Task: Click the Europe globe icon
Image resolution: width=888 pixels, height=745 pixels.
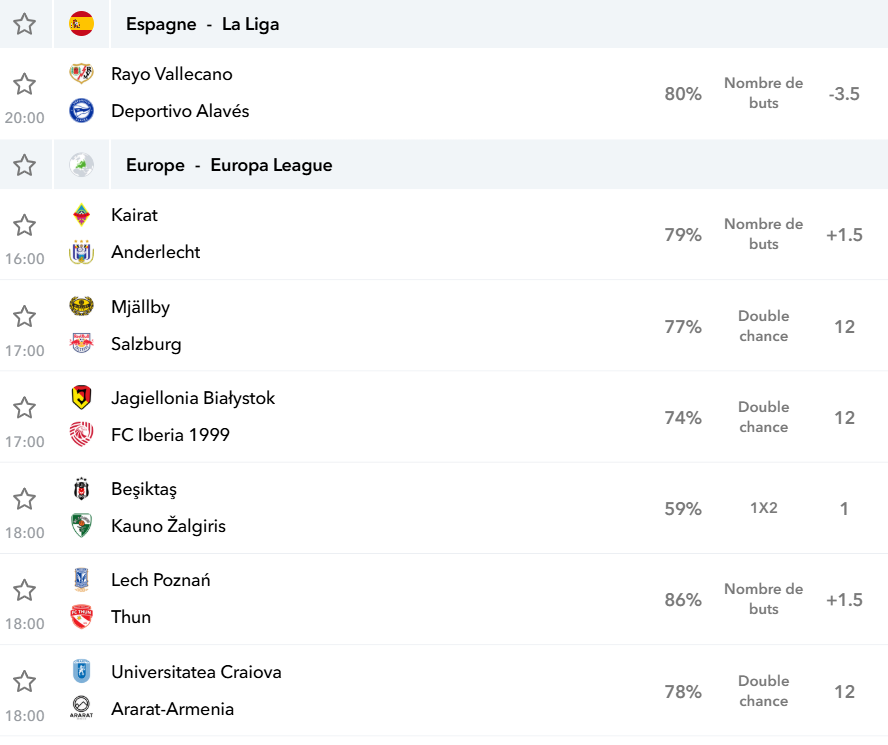Action: (82, 165)
